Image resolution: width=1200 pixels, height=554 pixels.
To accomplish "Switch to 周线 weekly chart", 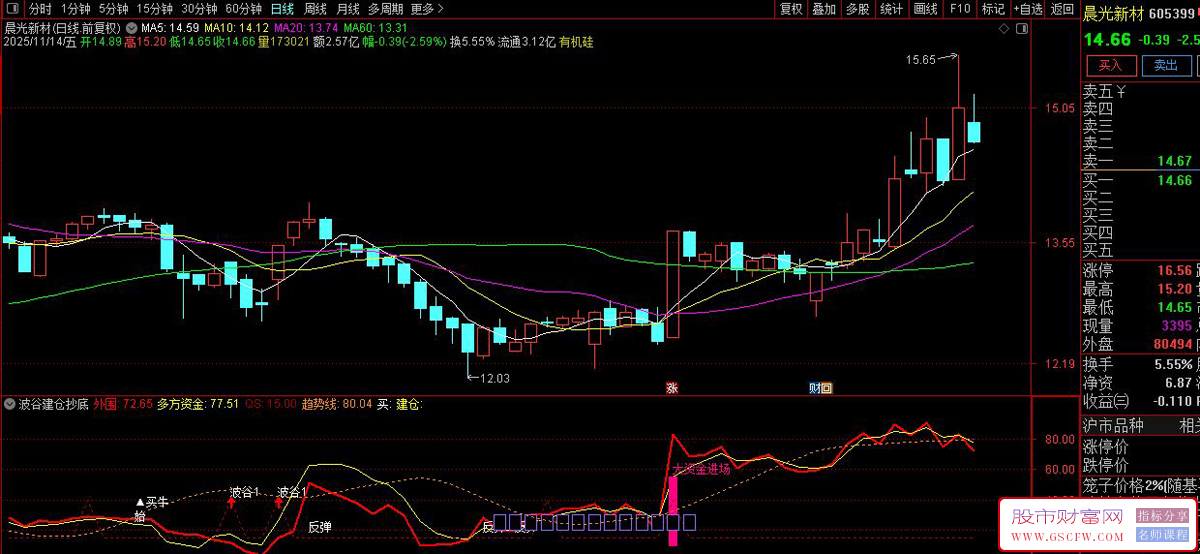I will click(x=315, y=9).
